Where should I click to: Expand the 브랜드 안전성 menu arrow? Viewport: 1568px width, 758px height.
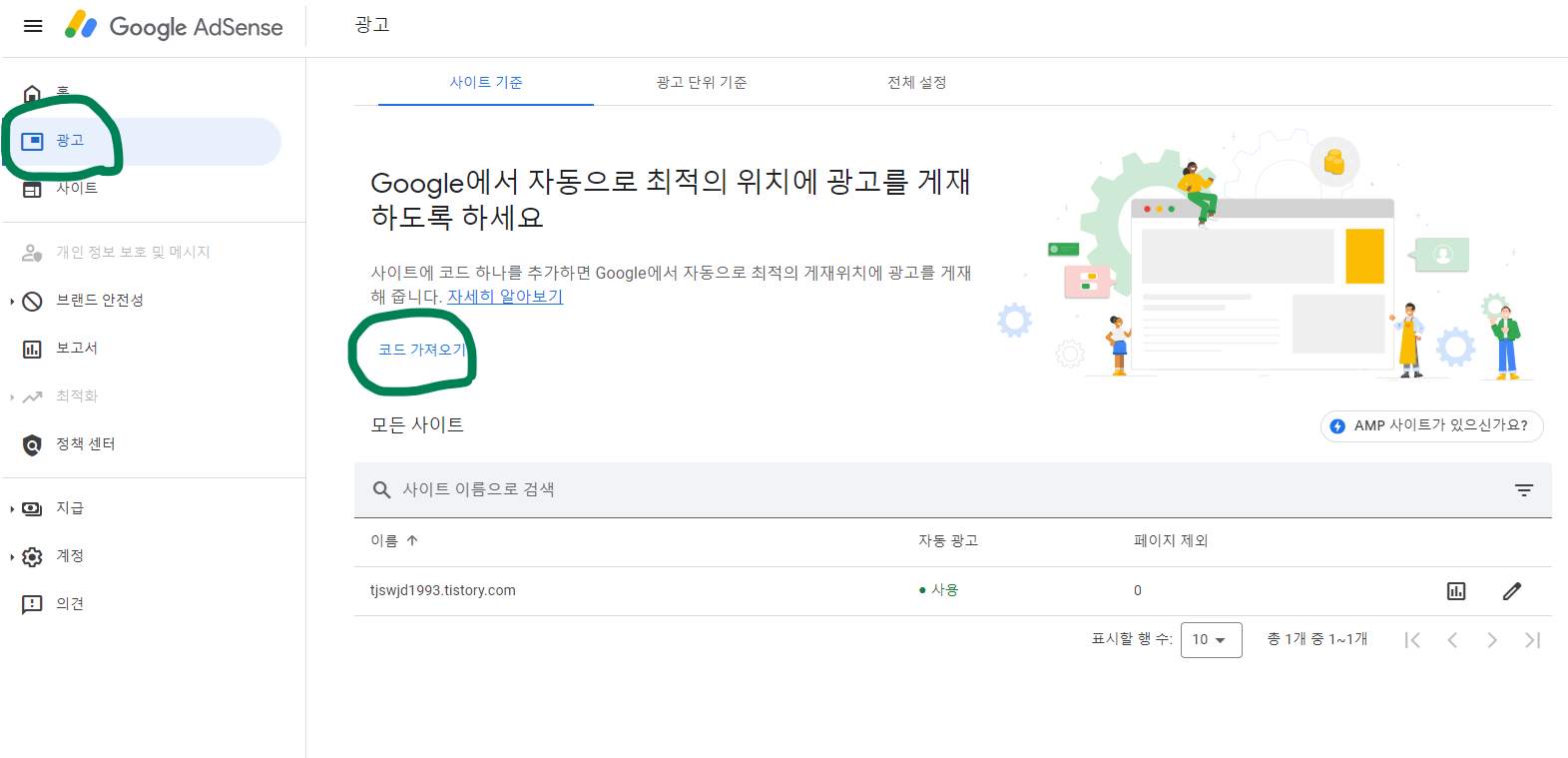[12, 301]
